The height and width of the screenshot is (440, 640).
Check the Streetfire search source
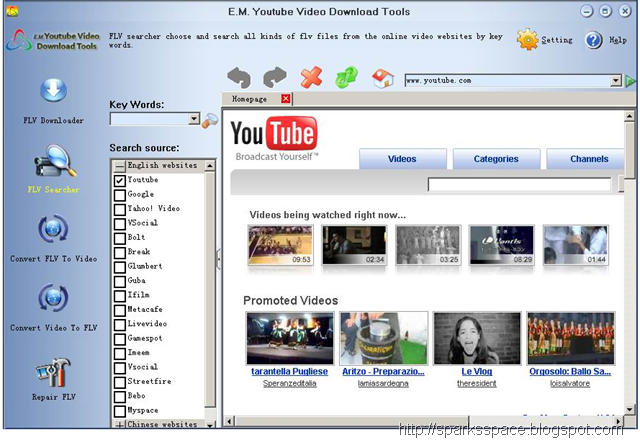tap(120, 382)
